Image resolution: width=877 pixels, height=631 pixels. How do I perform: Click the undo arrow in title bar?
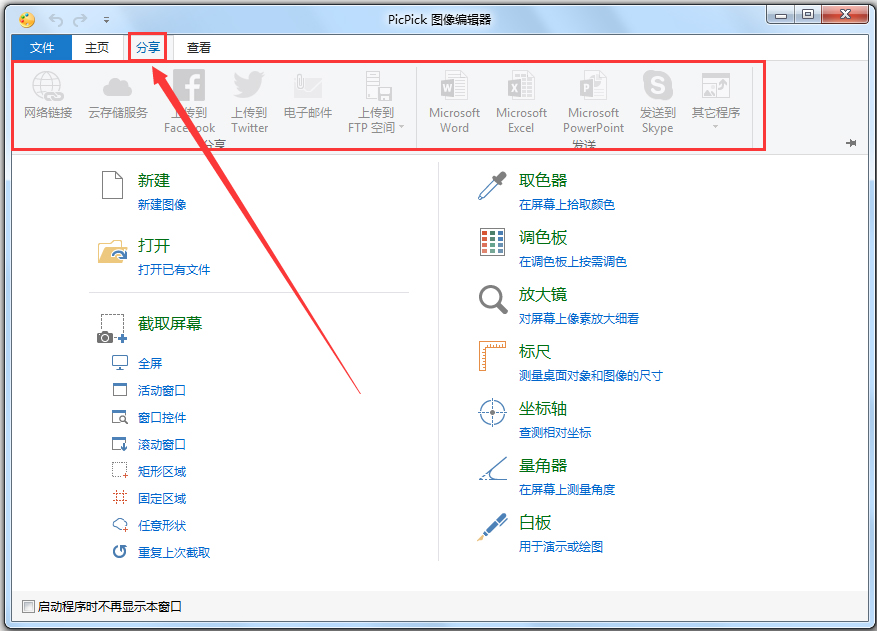pos(55,20)
